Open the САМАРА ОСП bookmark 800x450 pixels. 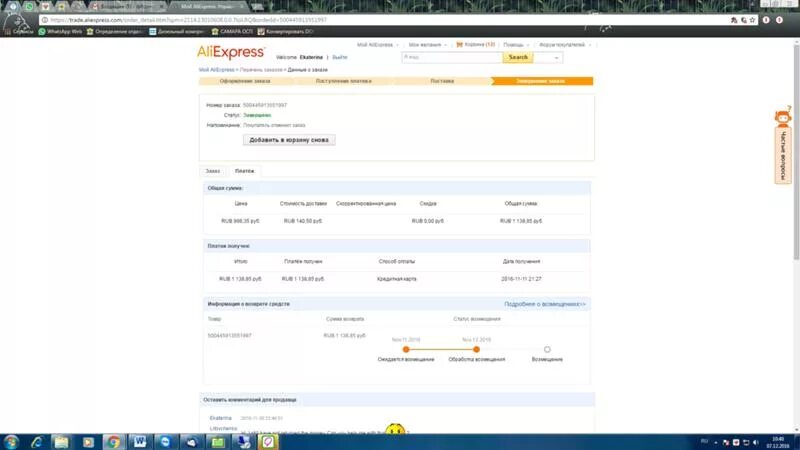pos(232,32)
